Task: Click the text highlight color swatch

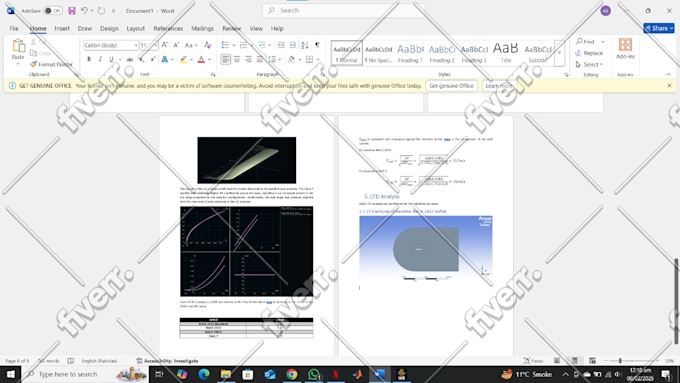Action: click(183, 59)
